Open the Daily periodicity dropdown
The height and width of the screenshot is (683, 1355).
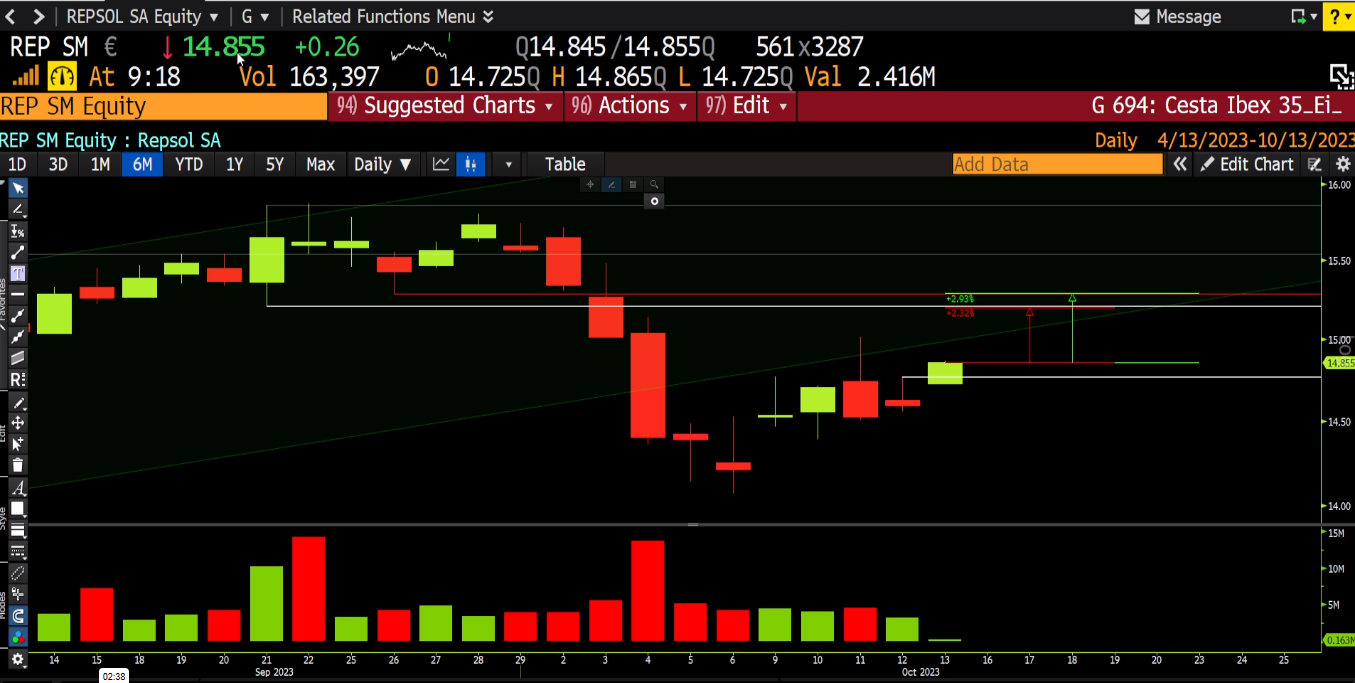[x=383, y=164]
